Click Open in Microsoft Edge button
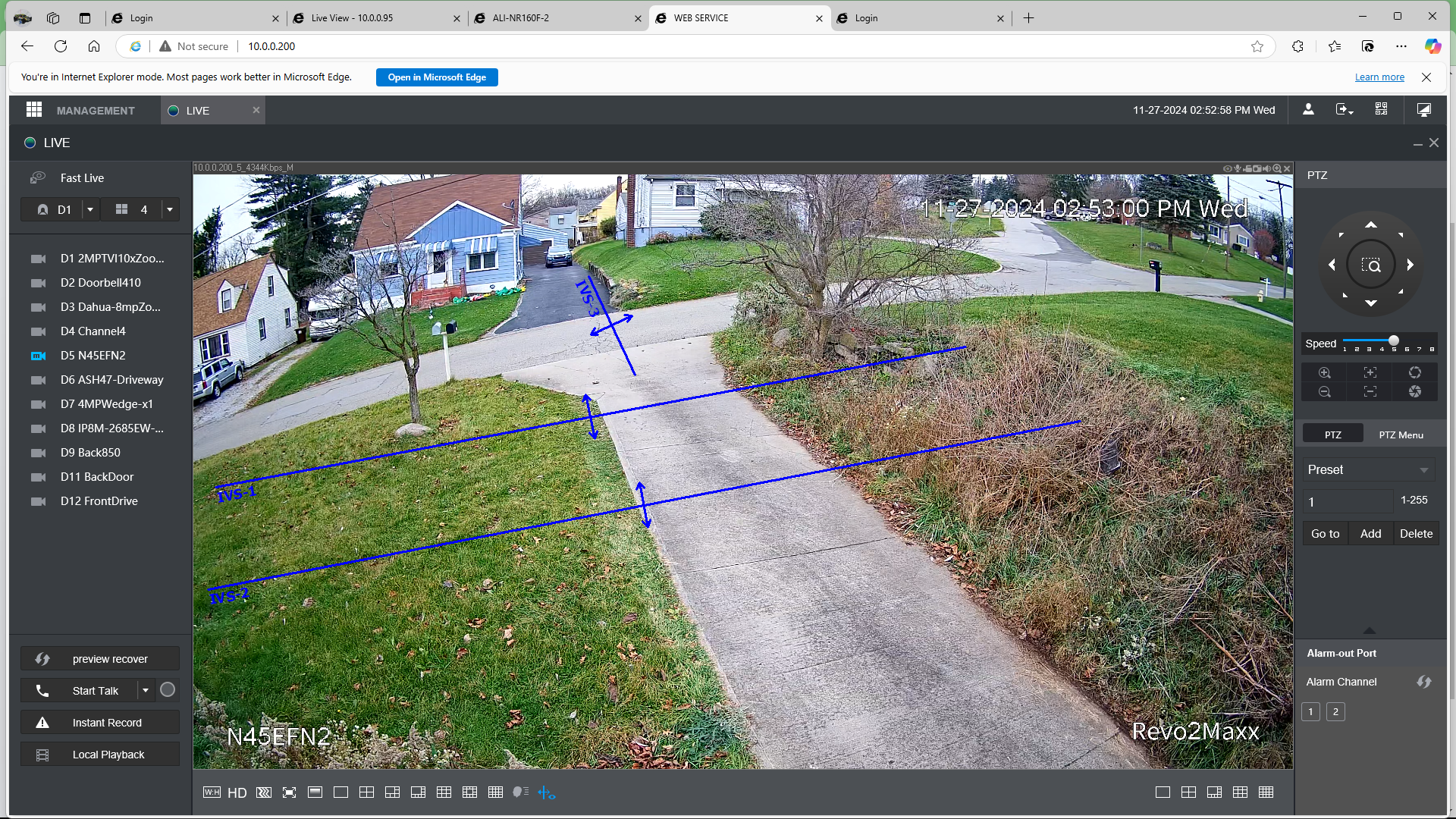 click(437, 77)
